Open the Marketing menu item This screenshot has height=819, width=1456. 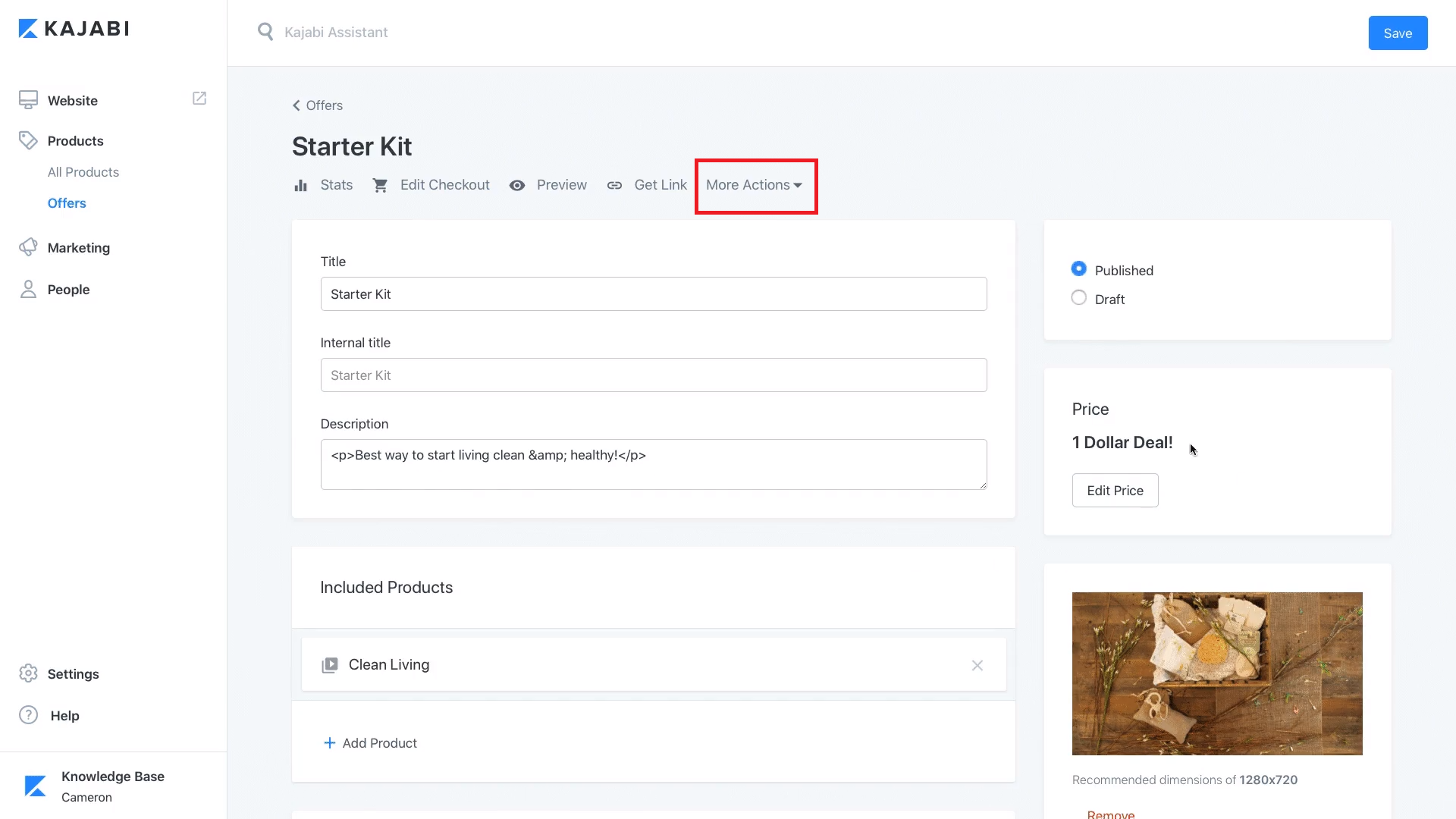(x=79, y=248)
